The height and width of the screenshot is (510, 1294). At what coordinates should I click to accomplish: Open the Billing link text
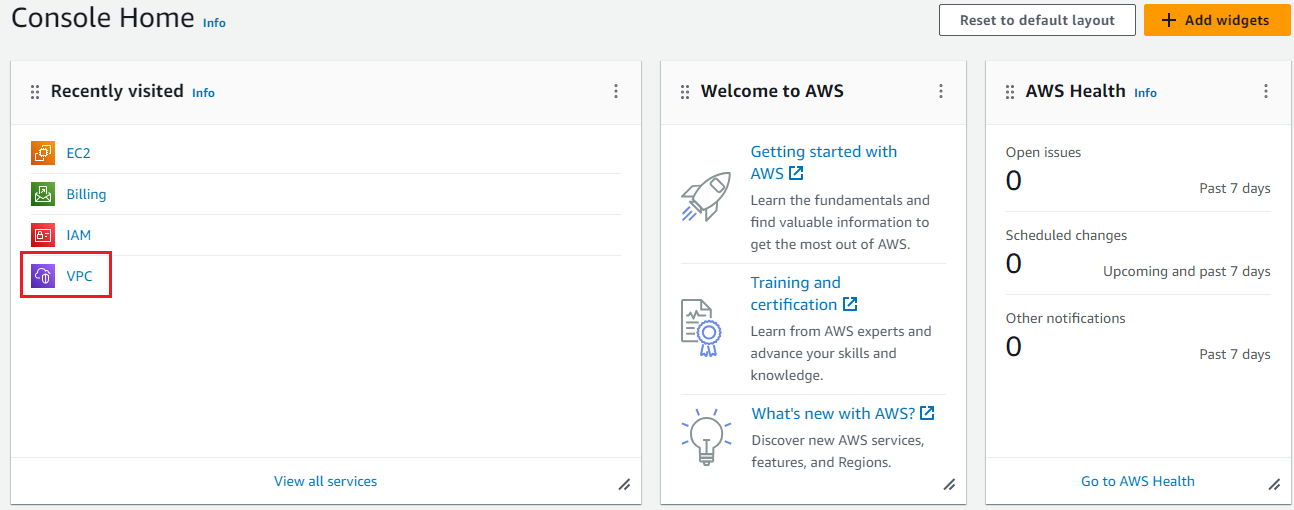86,194
